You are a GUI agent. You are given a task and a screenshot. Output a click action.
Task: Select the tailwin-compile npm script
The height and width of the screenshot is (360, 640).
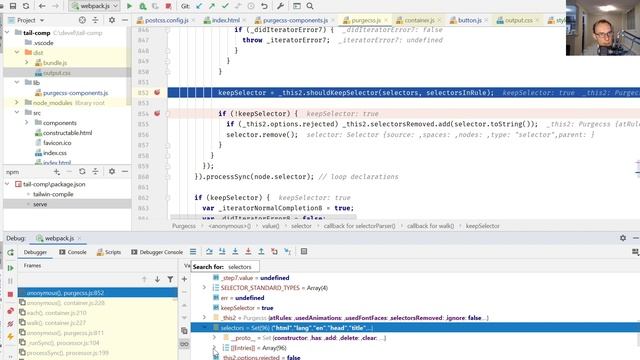click(53, 194)
